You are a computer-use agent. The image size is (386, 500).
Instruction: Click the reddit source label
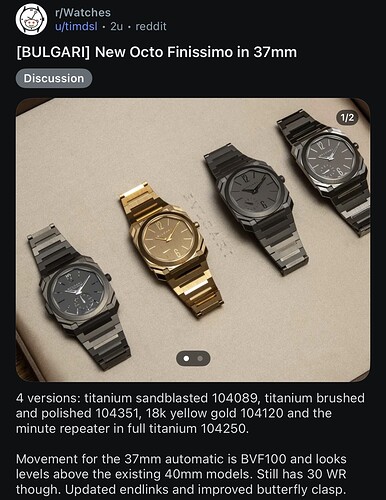tap(151, 26)
